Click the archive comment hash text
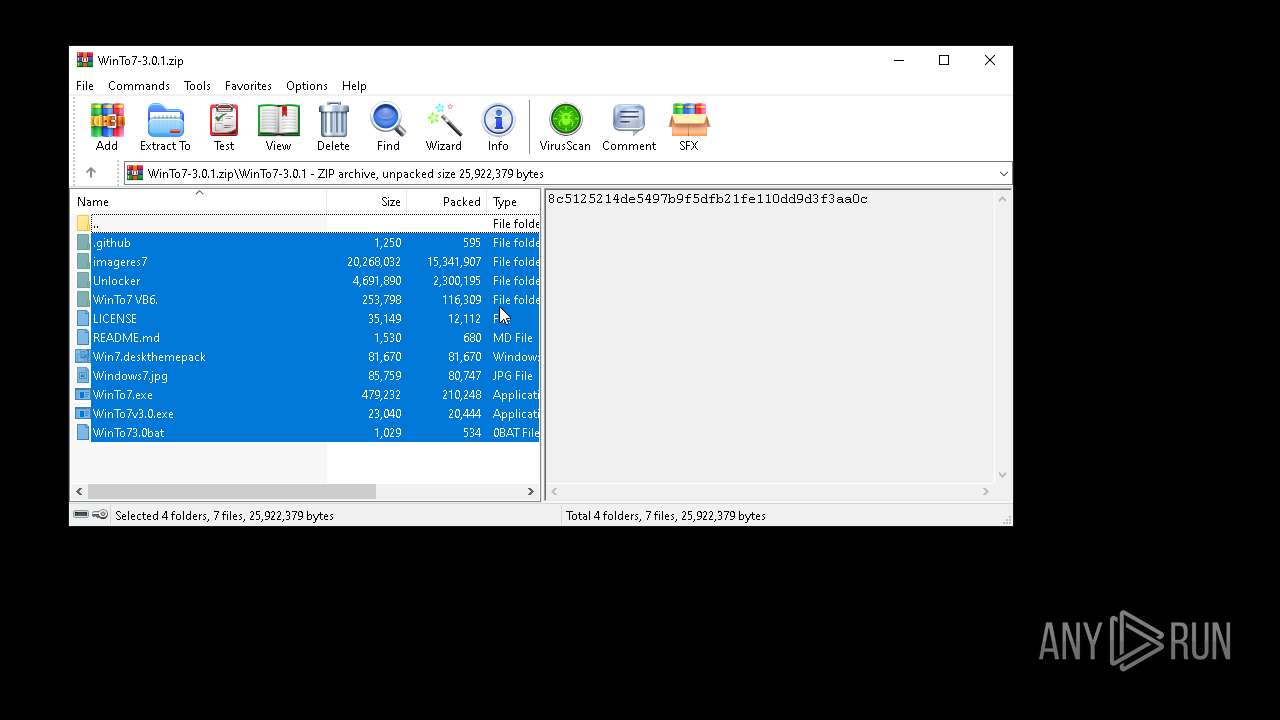 click(x=707, y=199)
